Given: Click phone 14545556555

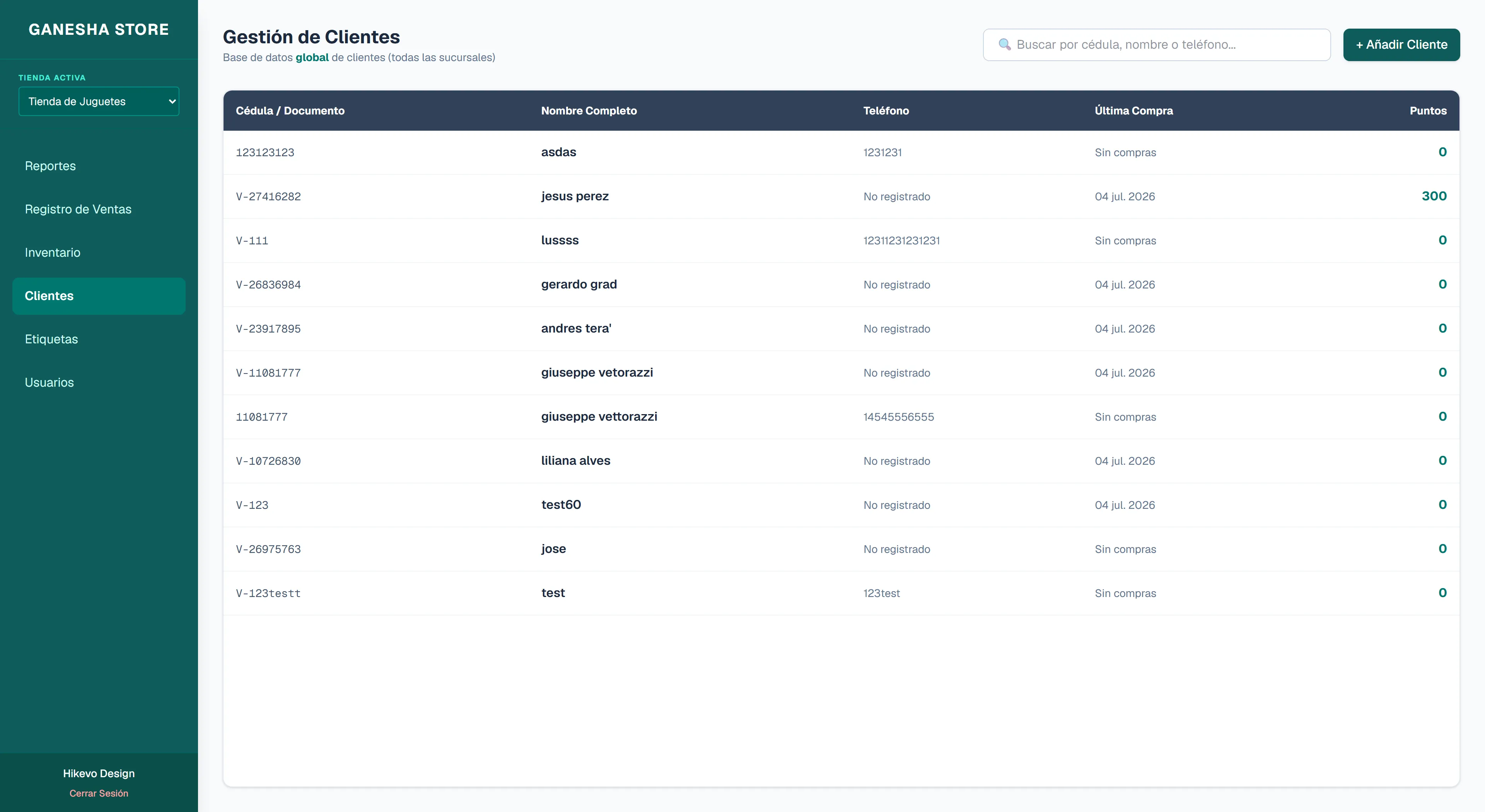Looking at the screenshot, I should pyautogui.click(x=898, y=417).
